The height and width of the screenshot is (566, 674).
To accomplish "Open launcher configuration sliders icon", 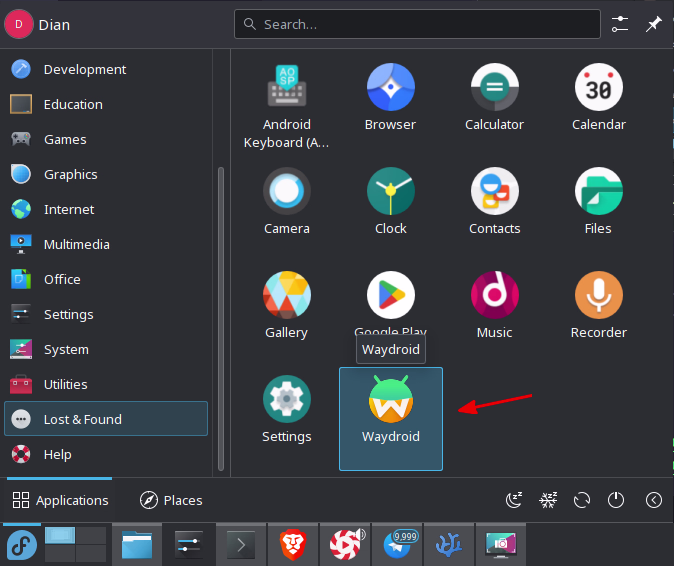I will (x=620, y=24).
